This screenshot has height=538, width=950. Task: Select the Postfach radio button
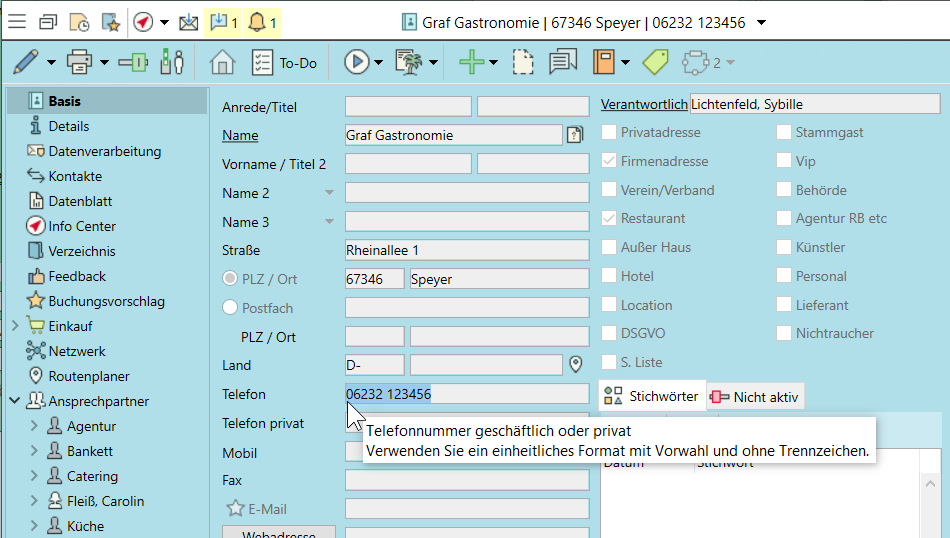point(230,308)
